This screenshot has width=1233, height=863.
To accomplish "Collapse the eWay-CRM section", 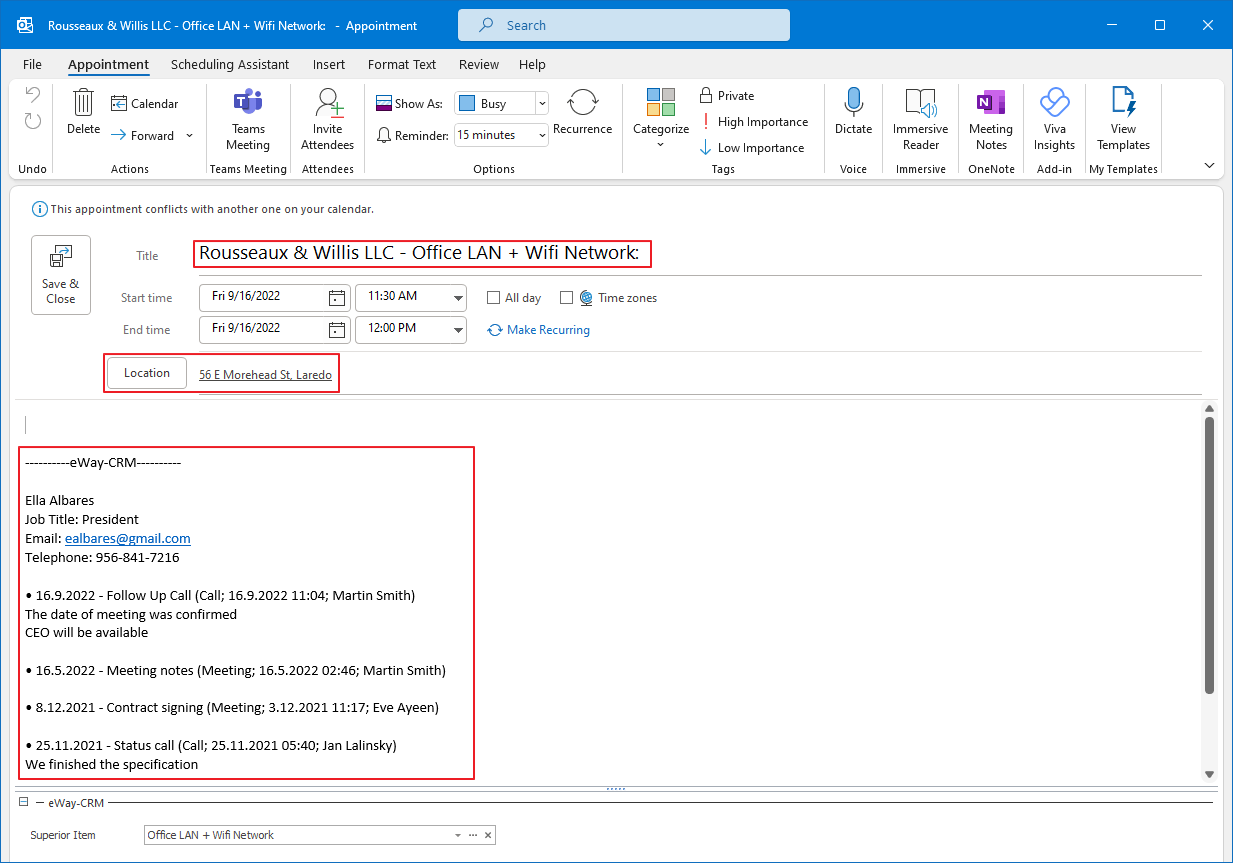I will click(23, 802).
